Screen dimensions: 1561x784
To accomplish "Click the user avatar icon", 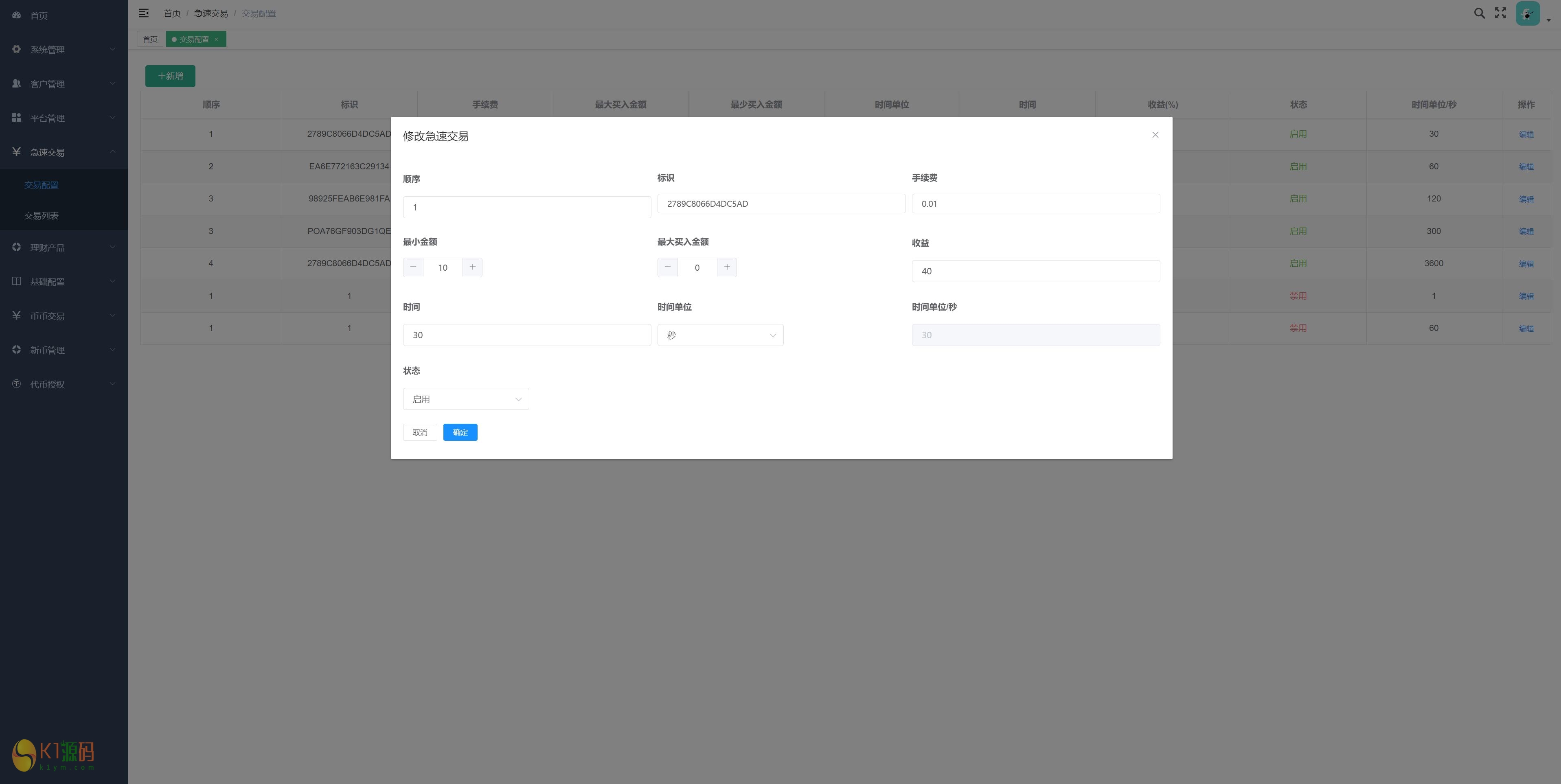I will tap(1527, 13).
